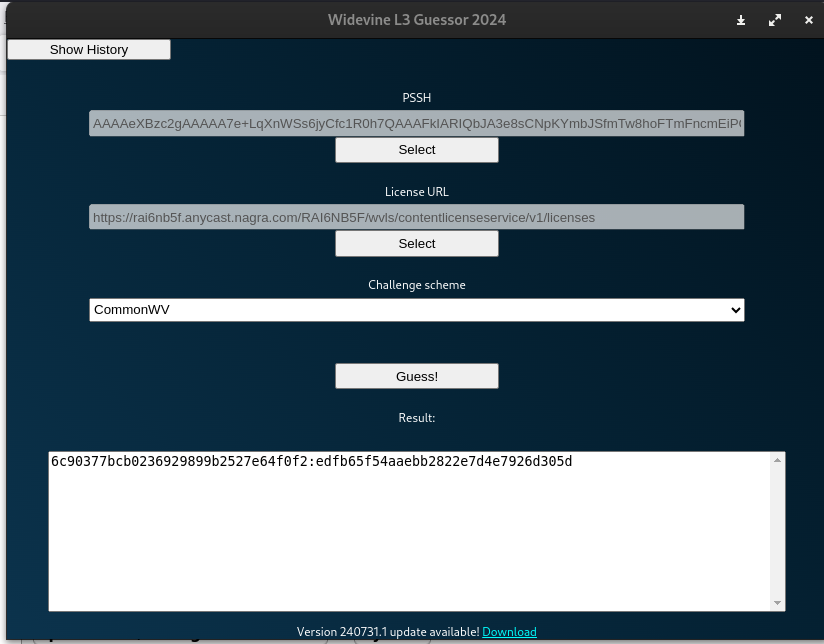This screenshot has width=824, height=644.
Task: Click inside the PSSH input field
Action: (x=416, y=123)
